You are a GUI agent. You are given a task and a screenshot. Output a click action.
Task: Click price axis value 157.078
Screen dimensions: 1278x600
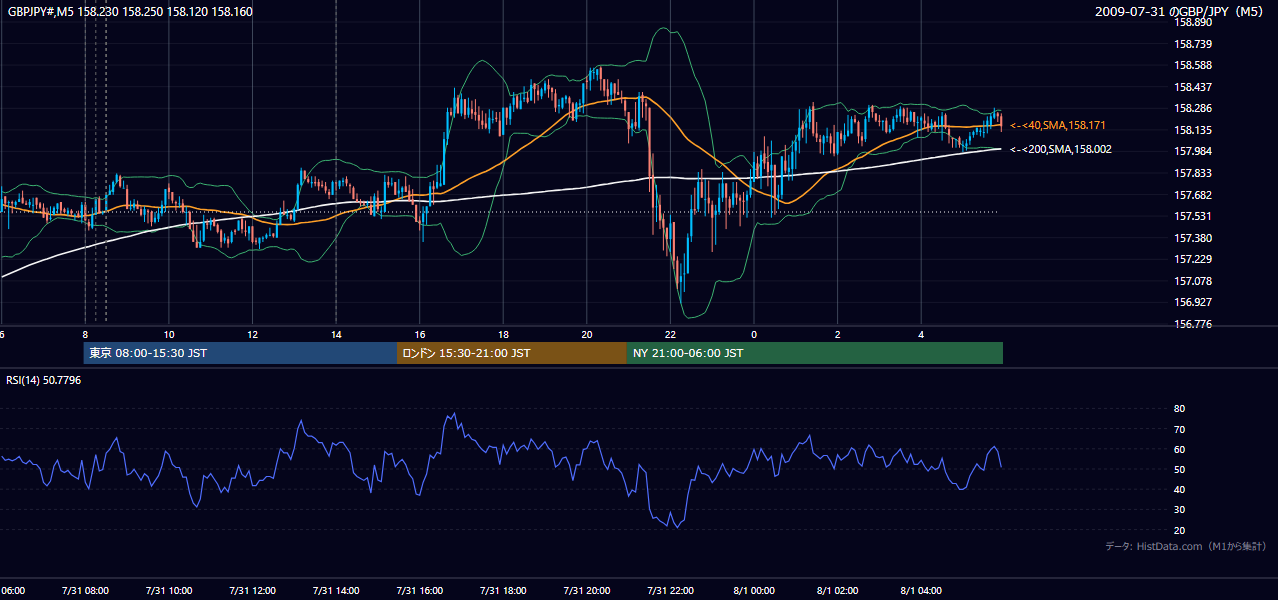click(1193, 281)
